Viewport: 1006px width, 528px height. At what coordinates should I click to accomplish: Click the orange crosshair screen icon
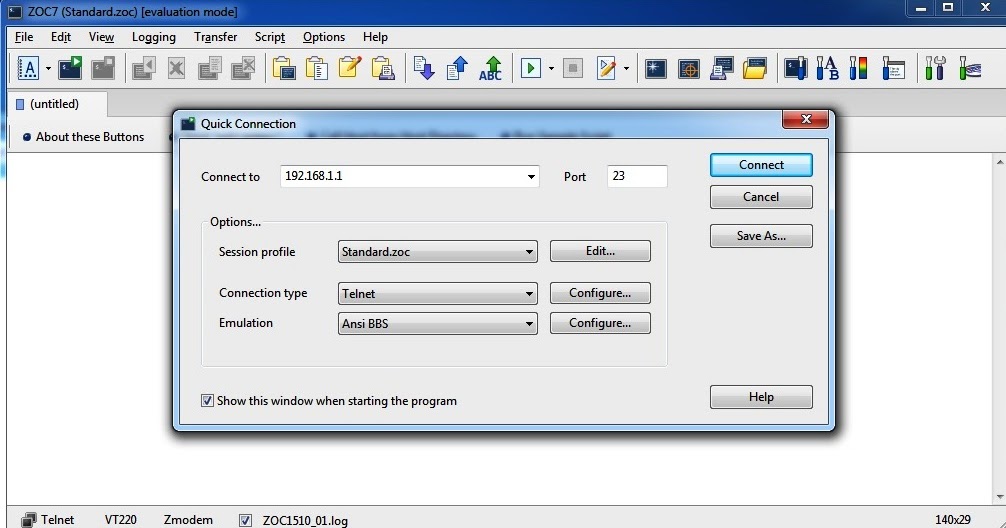point(689,68)
